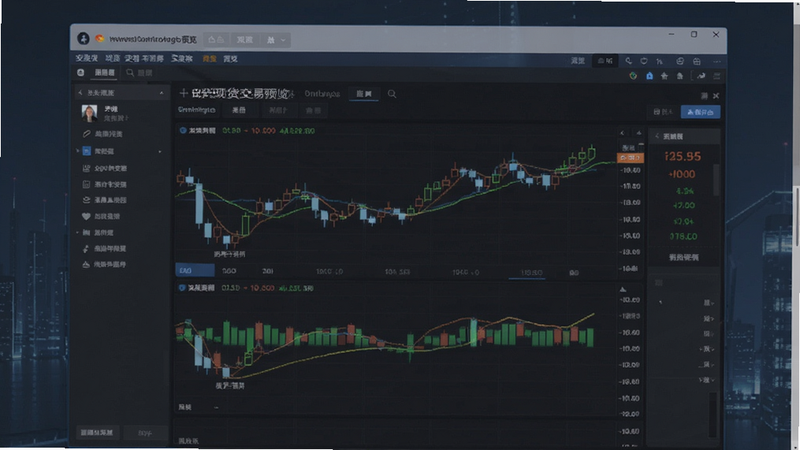Click shield icon in lower chart header
The image size is (800, 450).
click(182, 288)
